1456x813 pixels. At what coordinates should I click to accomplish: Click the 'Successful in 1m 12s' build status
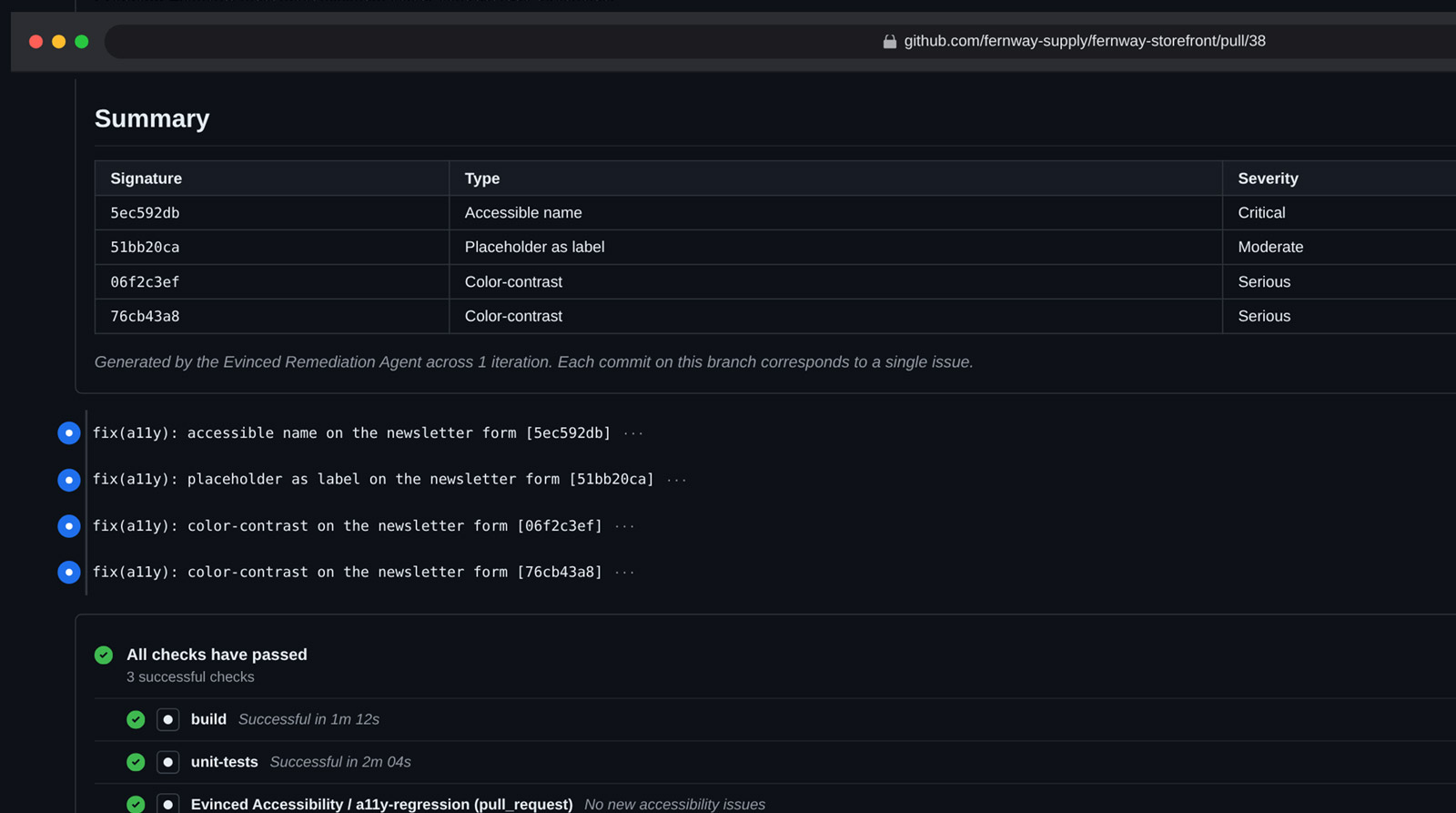point(308,719)
